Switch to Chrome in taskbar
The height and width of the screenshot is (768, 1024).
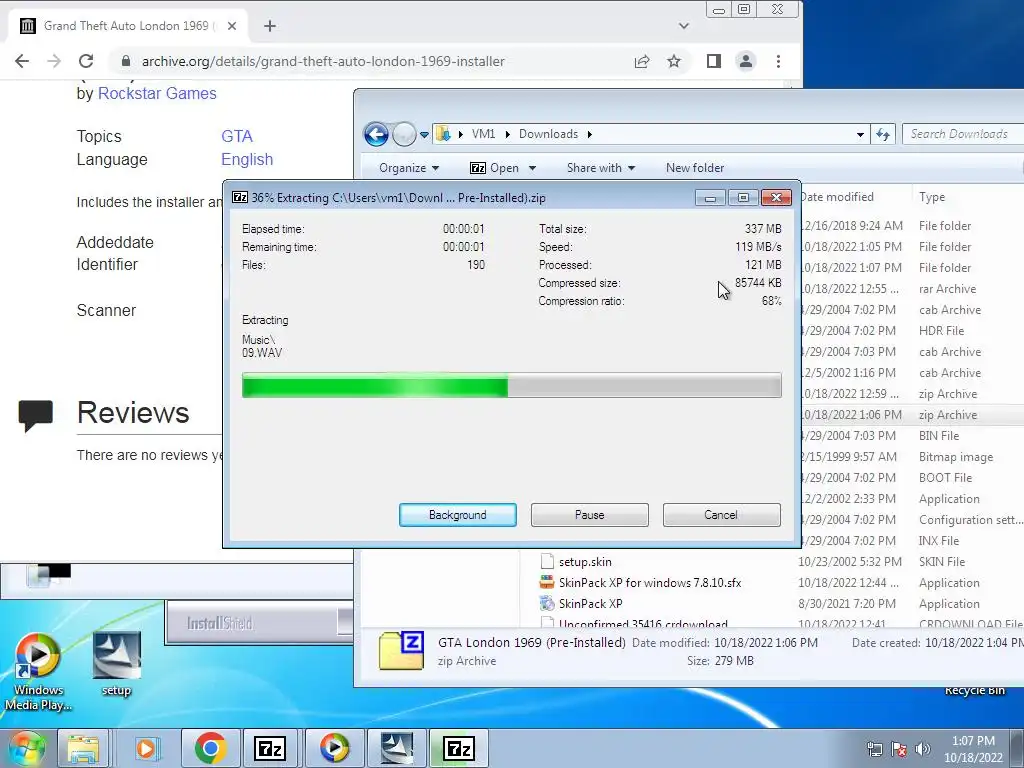(x=210, y=748)
